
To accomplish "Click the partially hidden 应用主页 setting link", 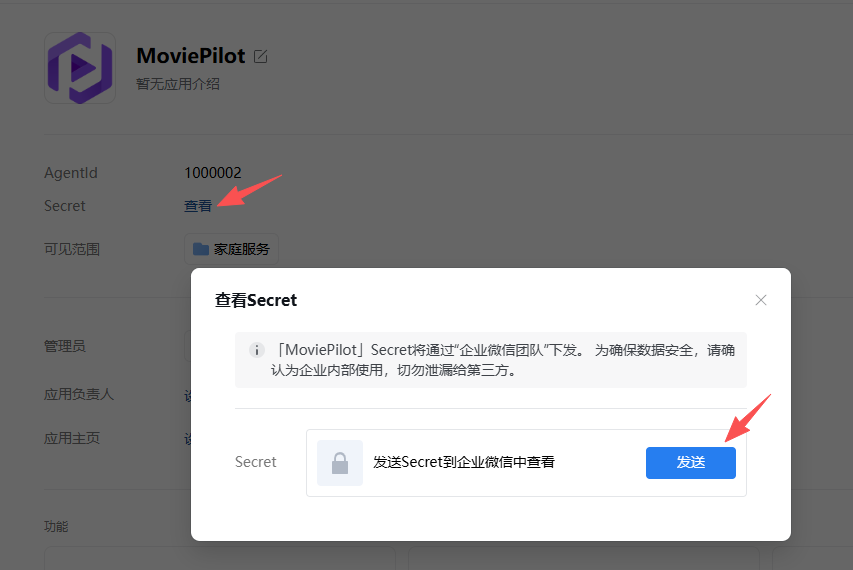I will 187,438.
